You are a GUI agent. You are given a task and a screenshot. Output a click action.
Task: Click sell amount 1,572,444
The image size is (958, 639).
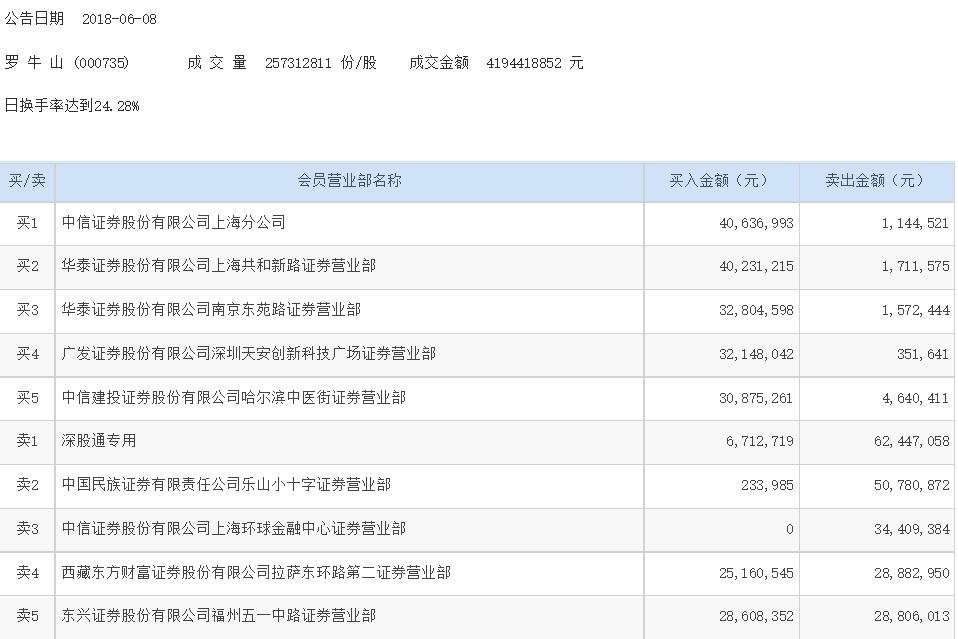[916, 311]
